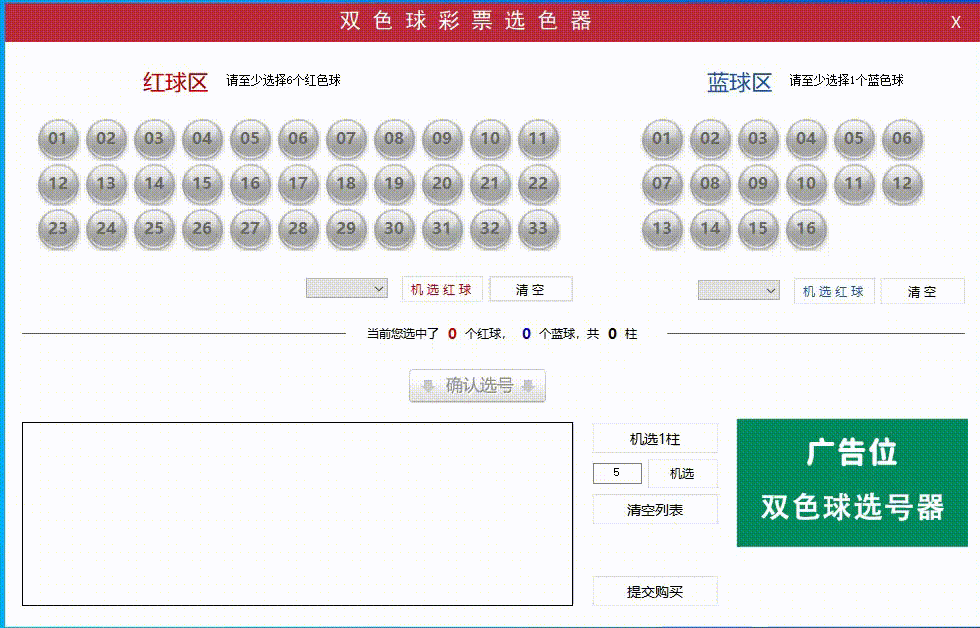Screen dimensions: 980x628
Task: Click red ball 27
Action: tap(250, 229)
